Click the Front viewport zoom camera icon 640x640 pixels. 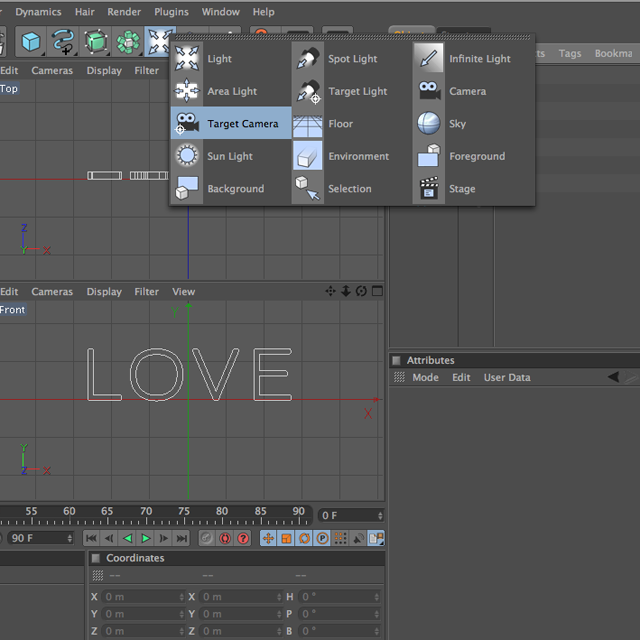(346, 291)
